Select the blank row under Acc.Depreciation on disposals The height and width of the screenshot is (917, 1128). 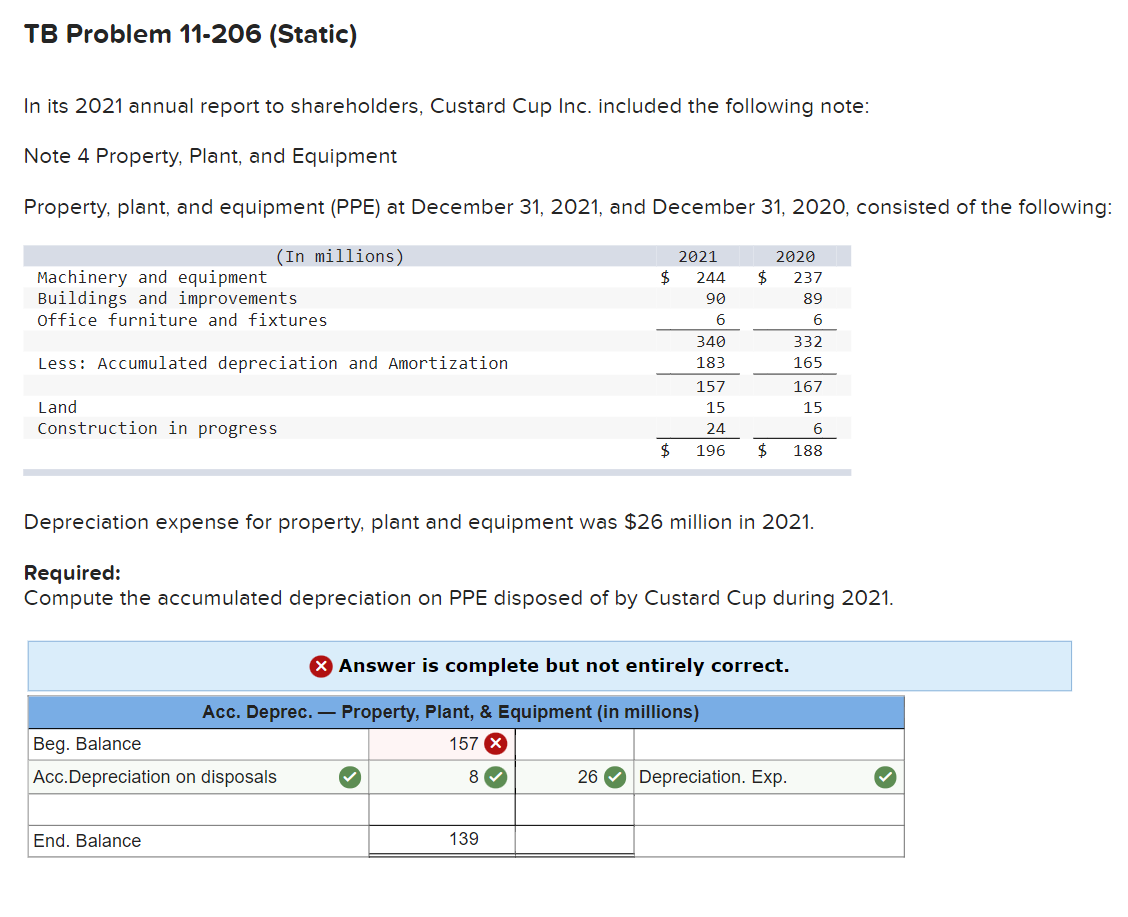click(x=197, y=809)
